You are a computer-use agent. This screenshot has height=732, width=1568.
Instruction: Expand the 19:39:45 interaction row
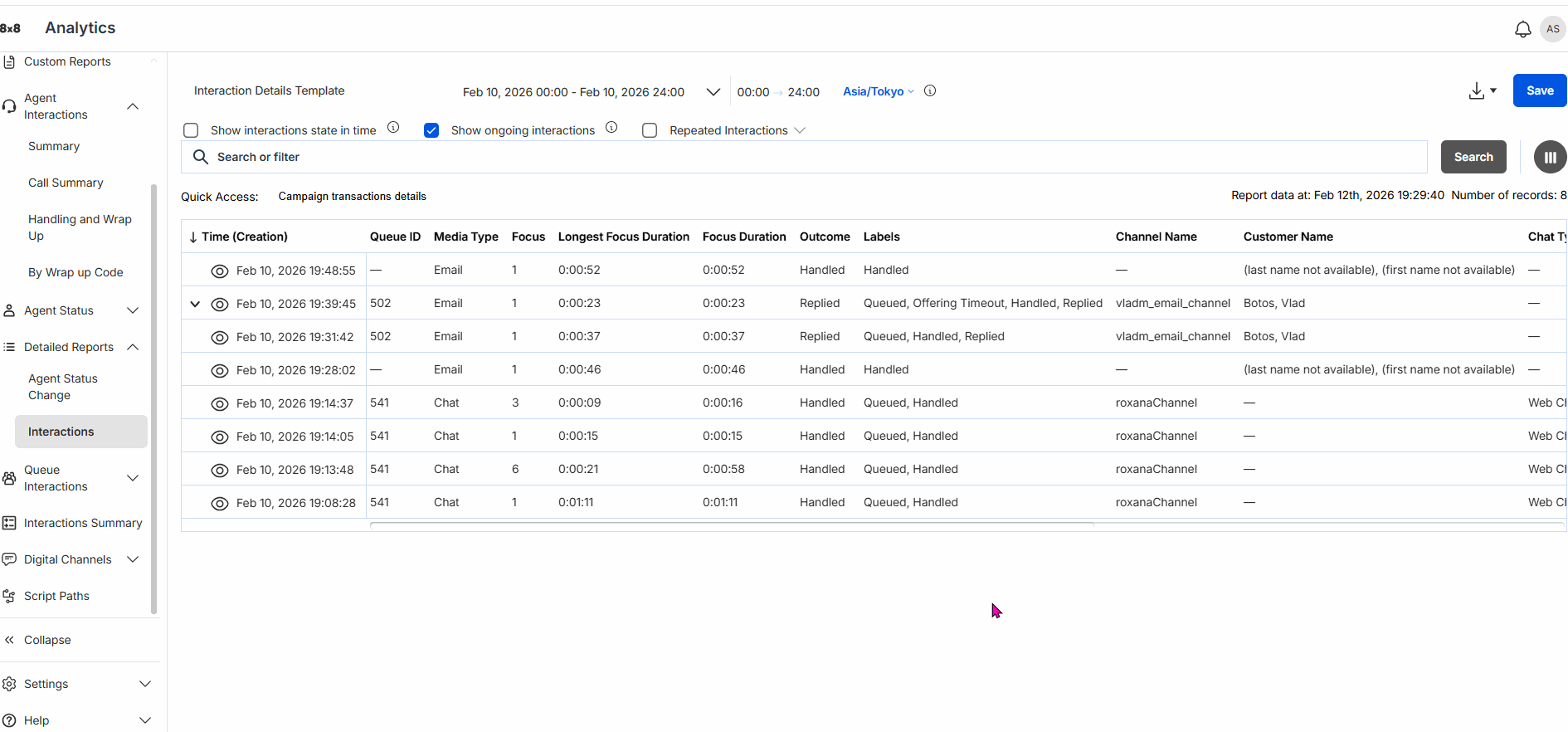point(195,304)
